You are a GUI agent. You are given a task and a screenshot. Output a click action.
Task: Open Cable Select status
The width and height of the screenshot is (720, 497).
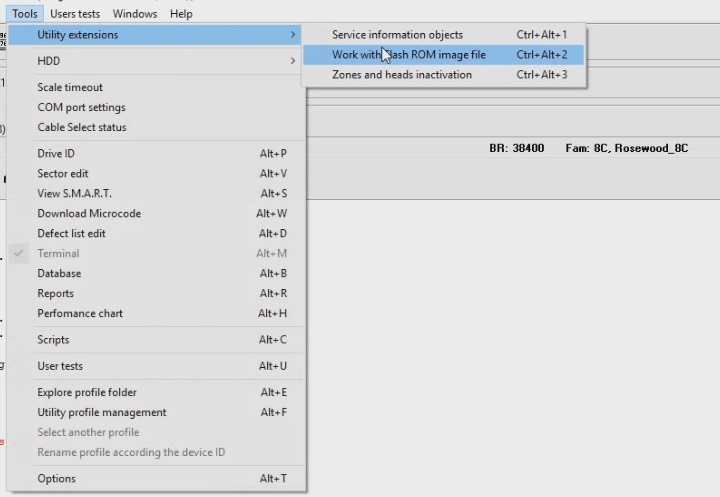[82, 127]
